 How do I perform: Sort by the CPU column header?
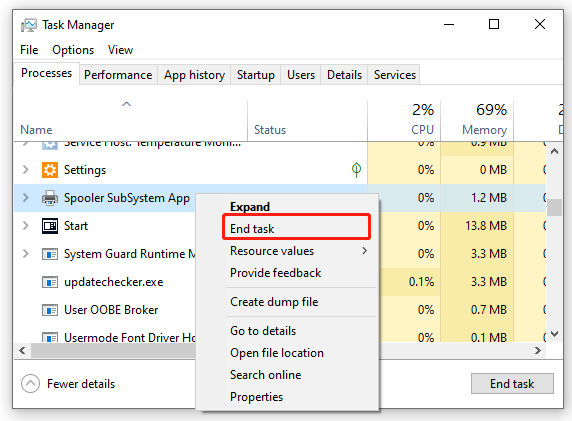click(404, 120)
